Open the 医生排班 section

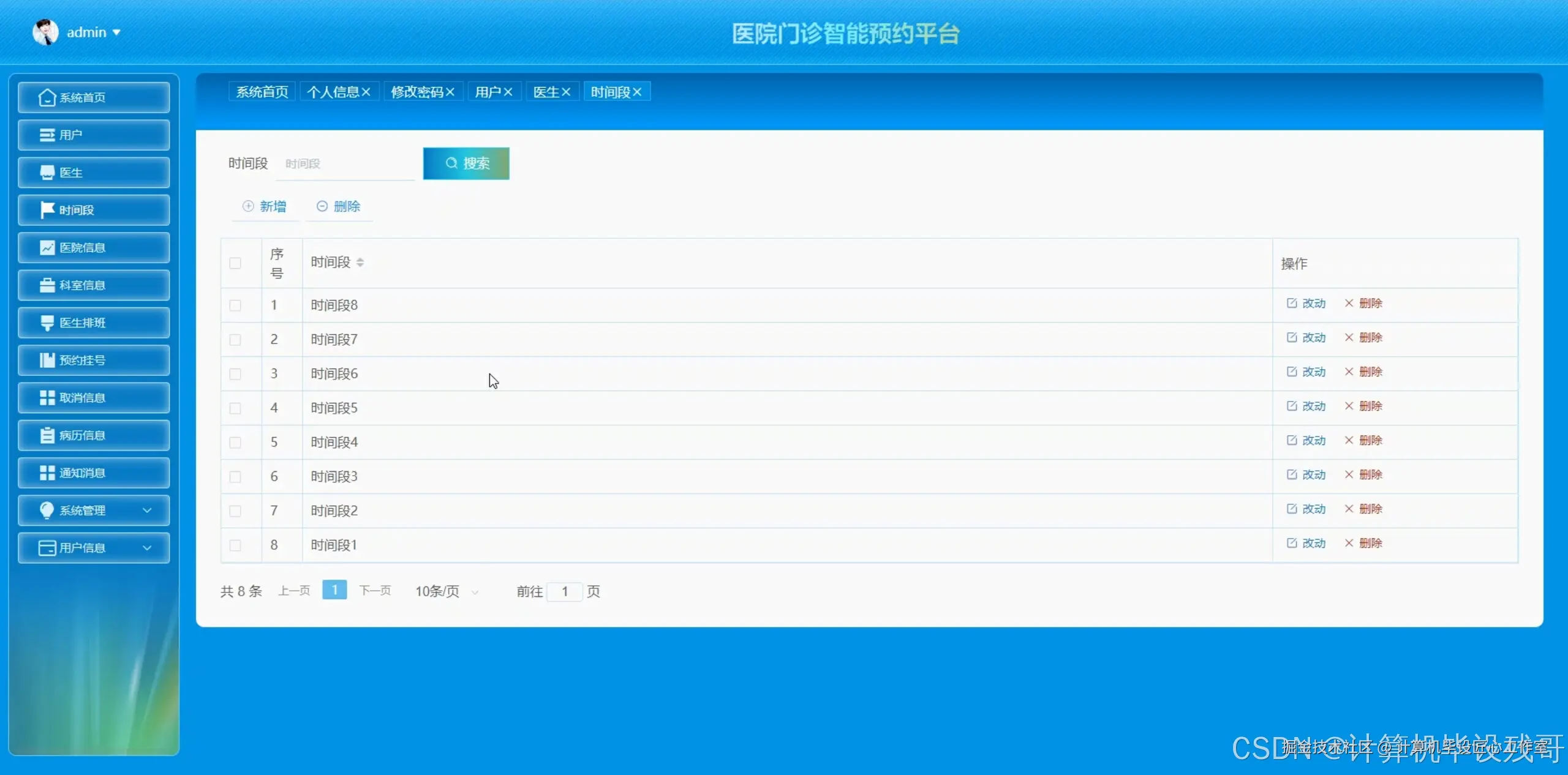point(93,323)
